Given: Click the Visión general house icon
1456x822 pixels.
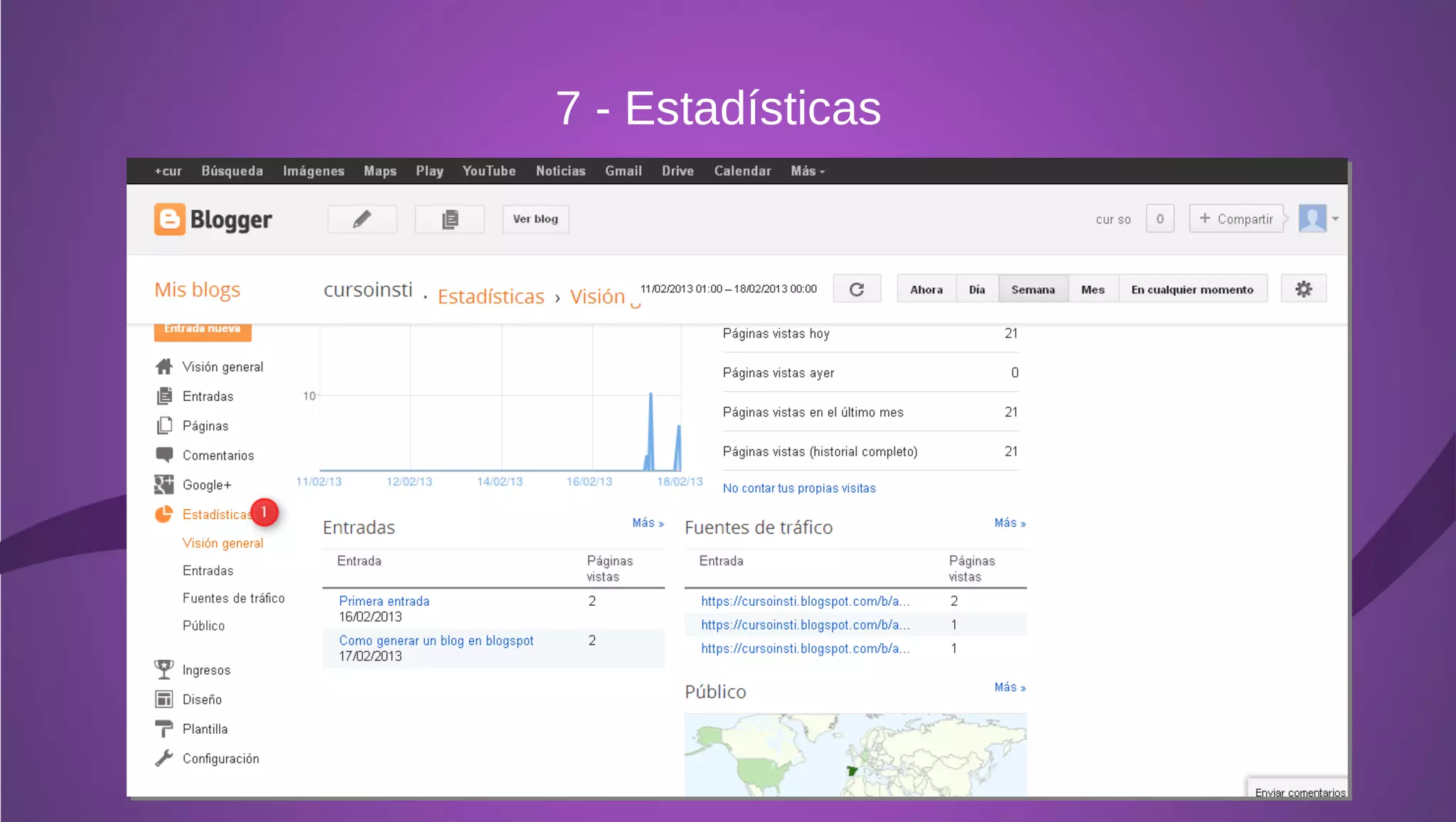Looking at the screenshot, I should pyautogui.click(x=164, y=367).
